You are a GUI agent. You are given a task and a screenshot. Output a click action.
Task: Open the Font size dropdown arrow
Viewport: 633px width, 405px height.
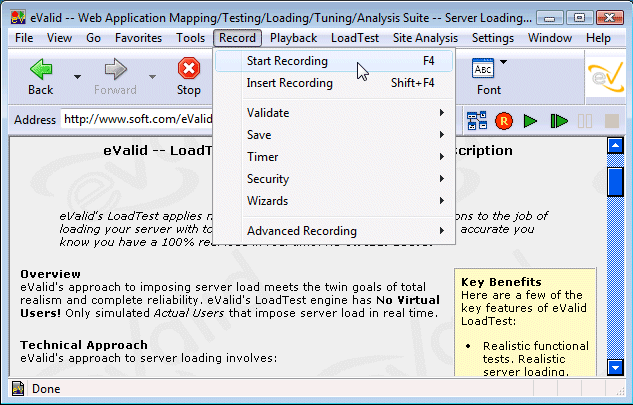pyautogui.click(x=504, y=63)
